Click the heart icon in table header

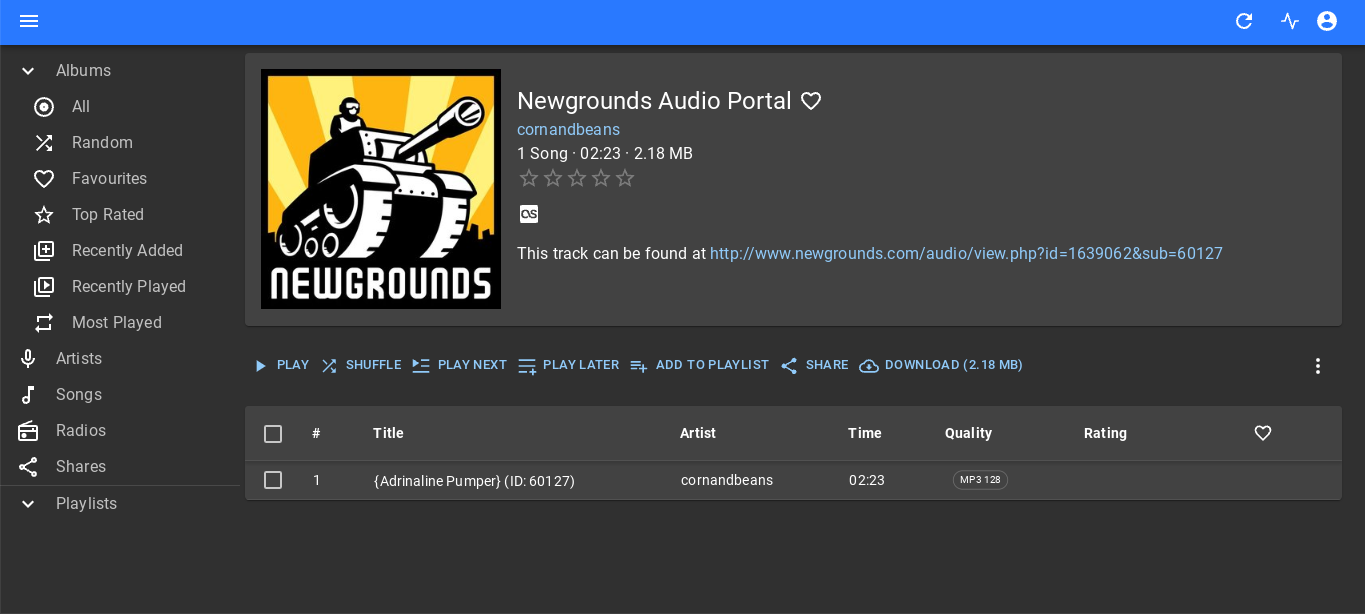[x=1263, y=433]
